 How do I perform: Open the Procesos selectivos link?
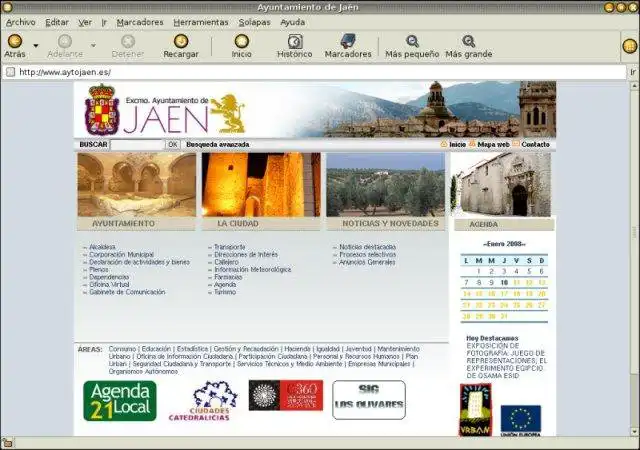(x=367, y=254)
